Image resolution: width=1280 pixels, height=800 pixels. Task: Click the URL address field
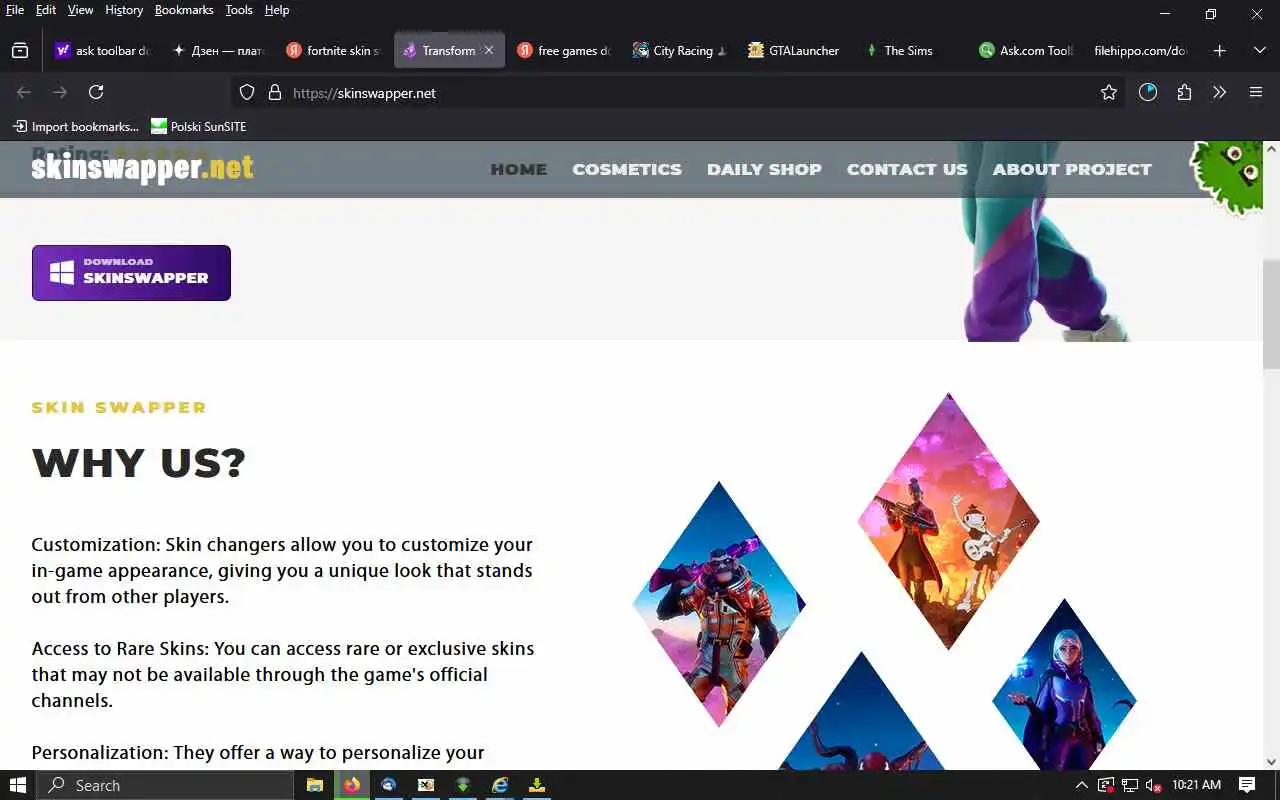pos(690,92)
